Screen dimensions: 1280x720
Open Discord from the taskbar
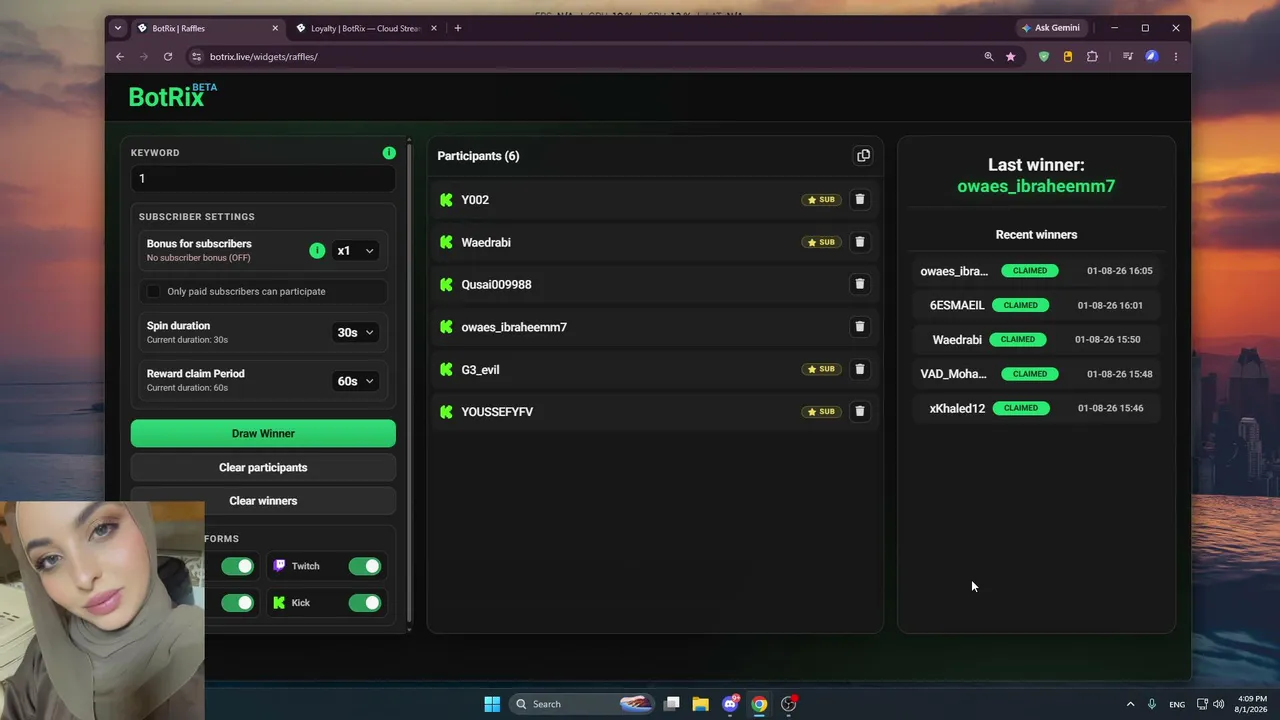click(730, 704)
